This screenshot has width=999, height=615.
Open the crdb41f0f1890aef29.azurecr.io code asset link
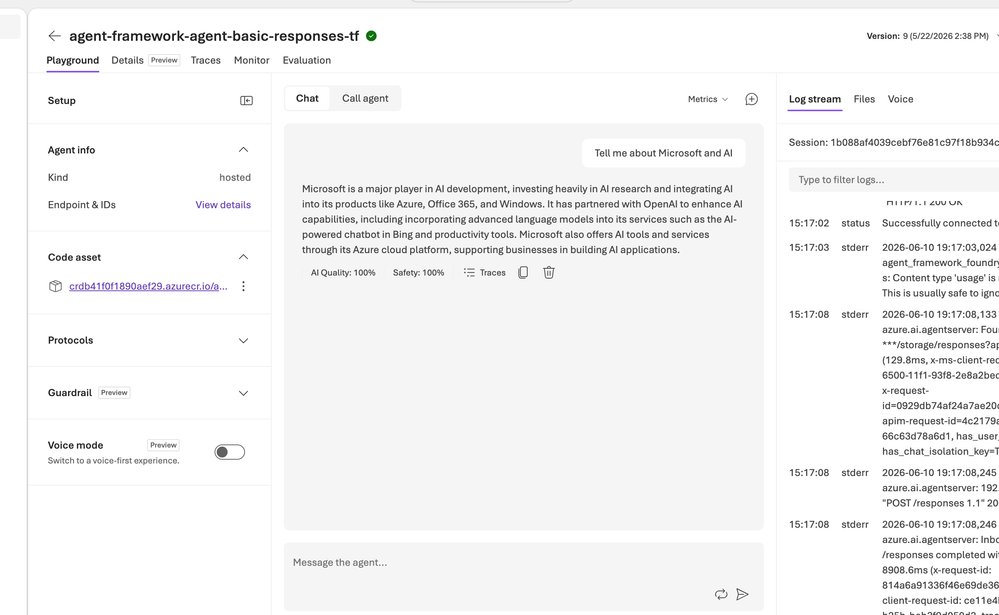[x=148, y=286]
